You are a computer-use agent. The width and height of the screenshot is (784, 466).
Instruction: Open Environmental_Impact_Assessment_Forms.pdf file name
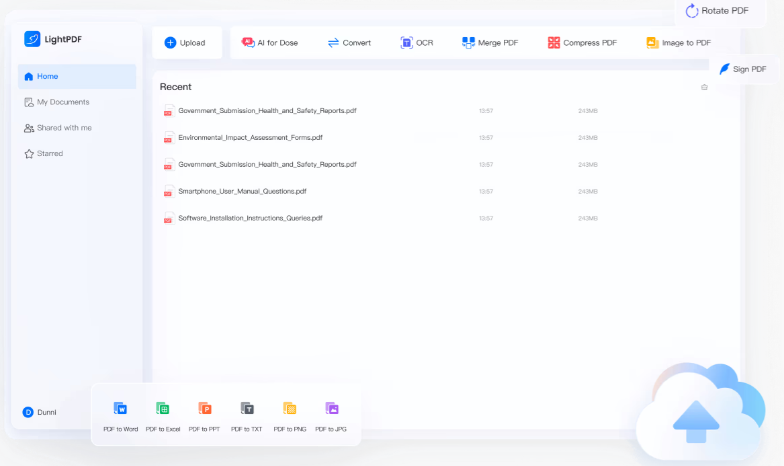250,138
